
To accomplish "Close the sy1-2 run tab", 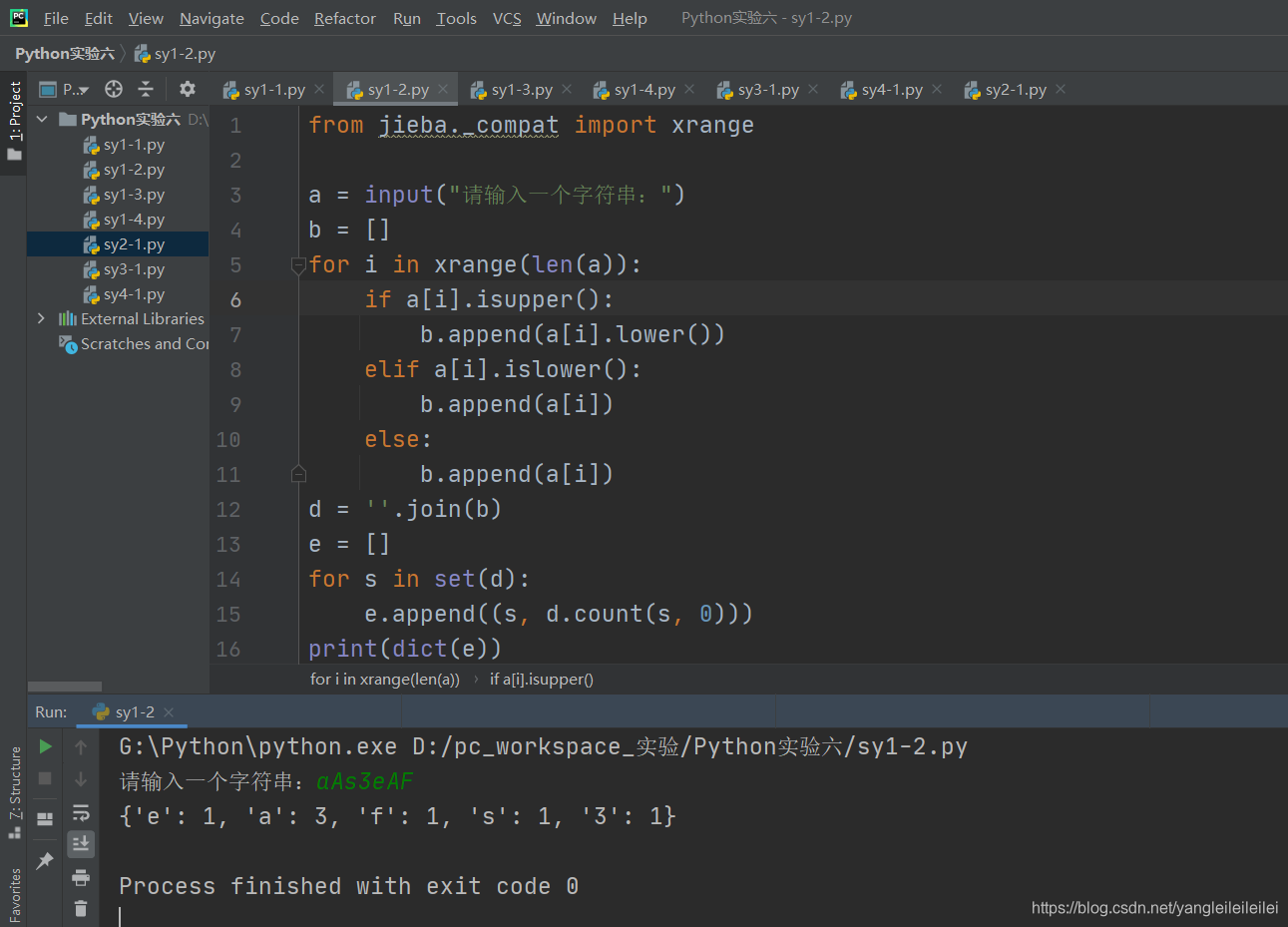I will click(x=169, y=711).
